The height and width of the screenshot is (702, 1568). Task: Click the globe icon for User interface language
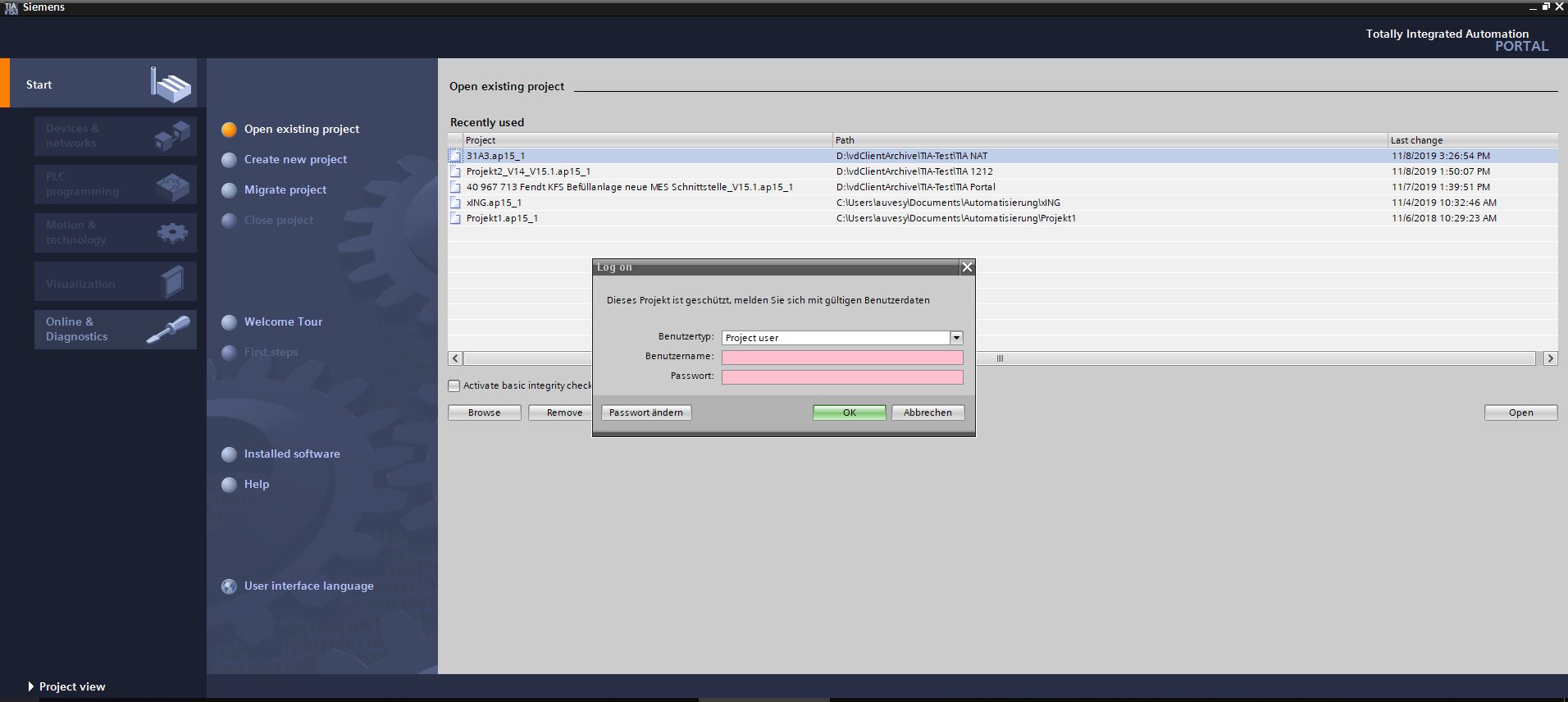coord(230,586)
